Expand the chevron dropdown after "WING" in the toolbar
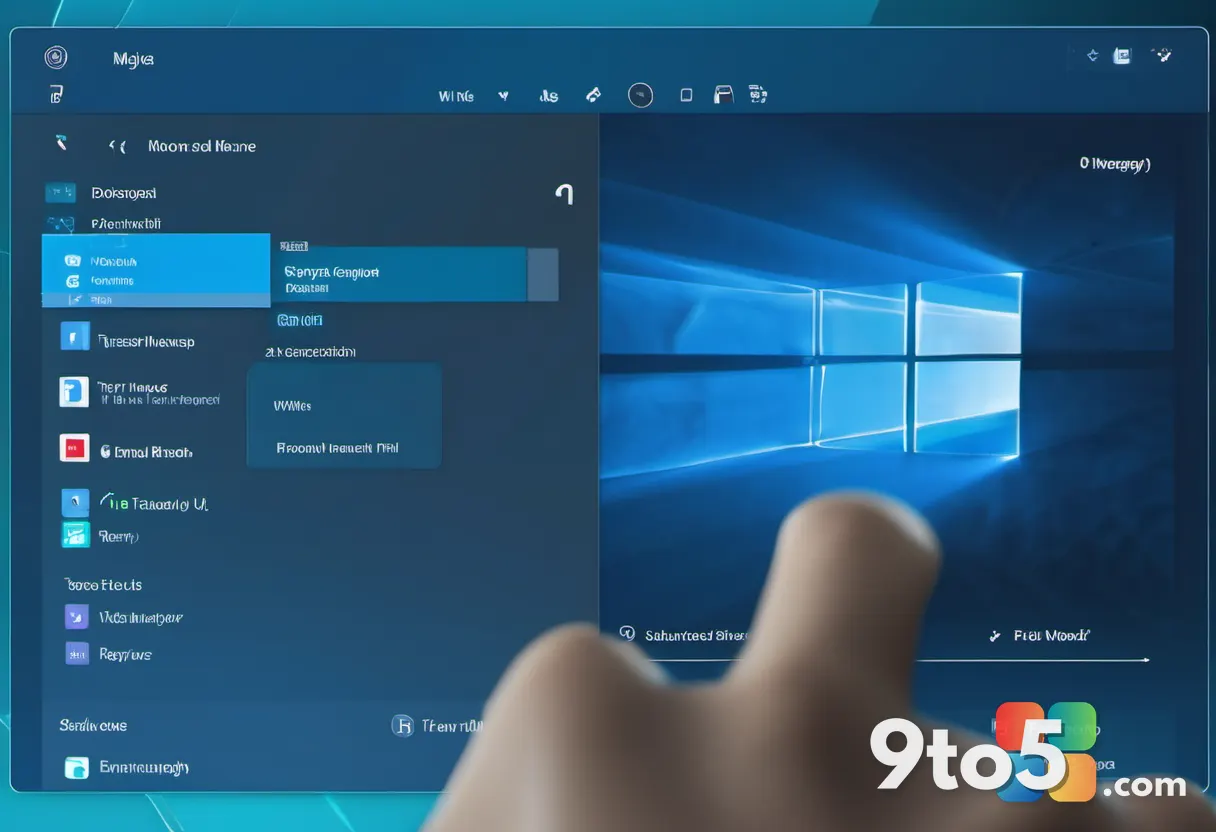 click(503, 96)
